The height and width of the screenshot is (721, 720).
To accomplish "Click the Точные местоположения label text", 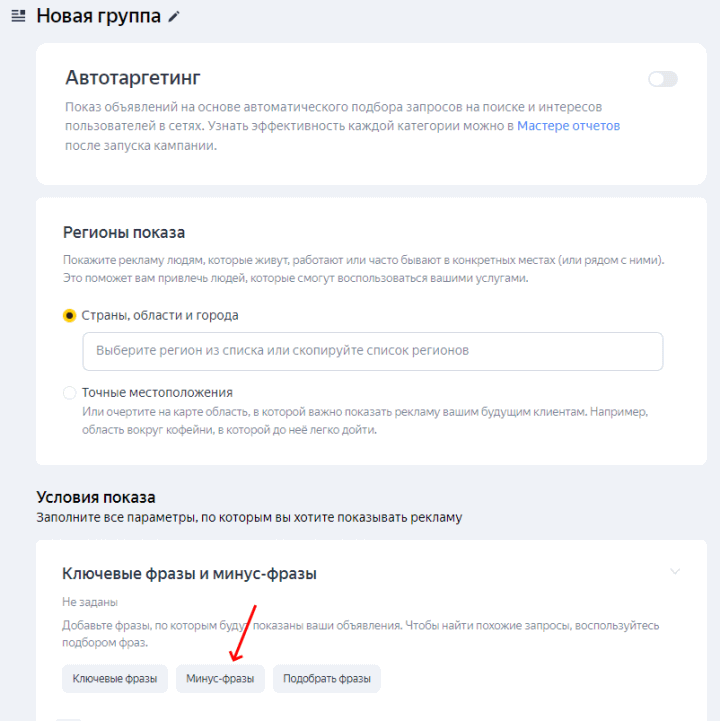I will (x=157, y=393).
